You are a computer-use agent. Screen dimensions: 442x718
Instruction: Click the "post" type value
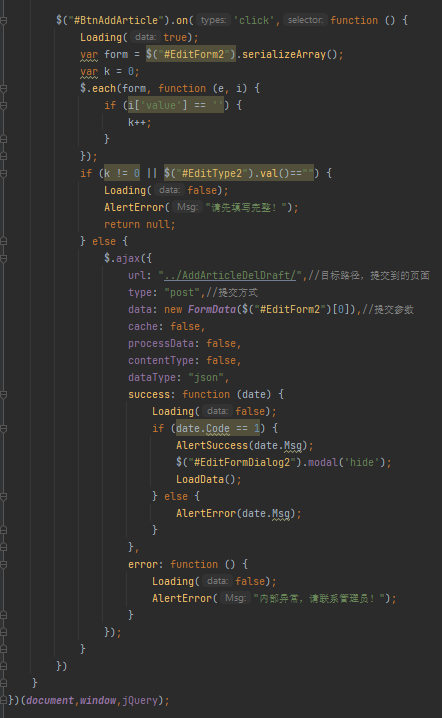point(182,292)
